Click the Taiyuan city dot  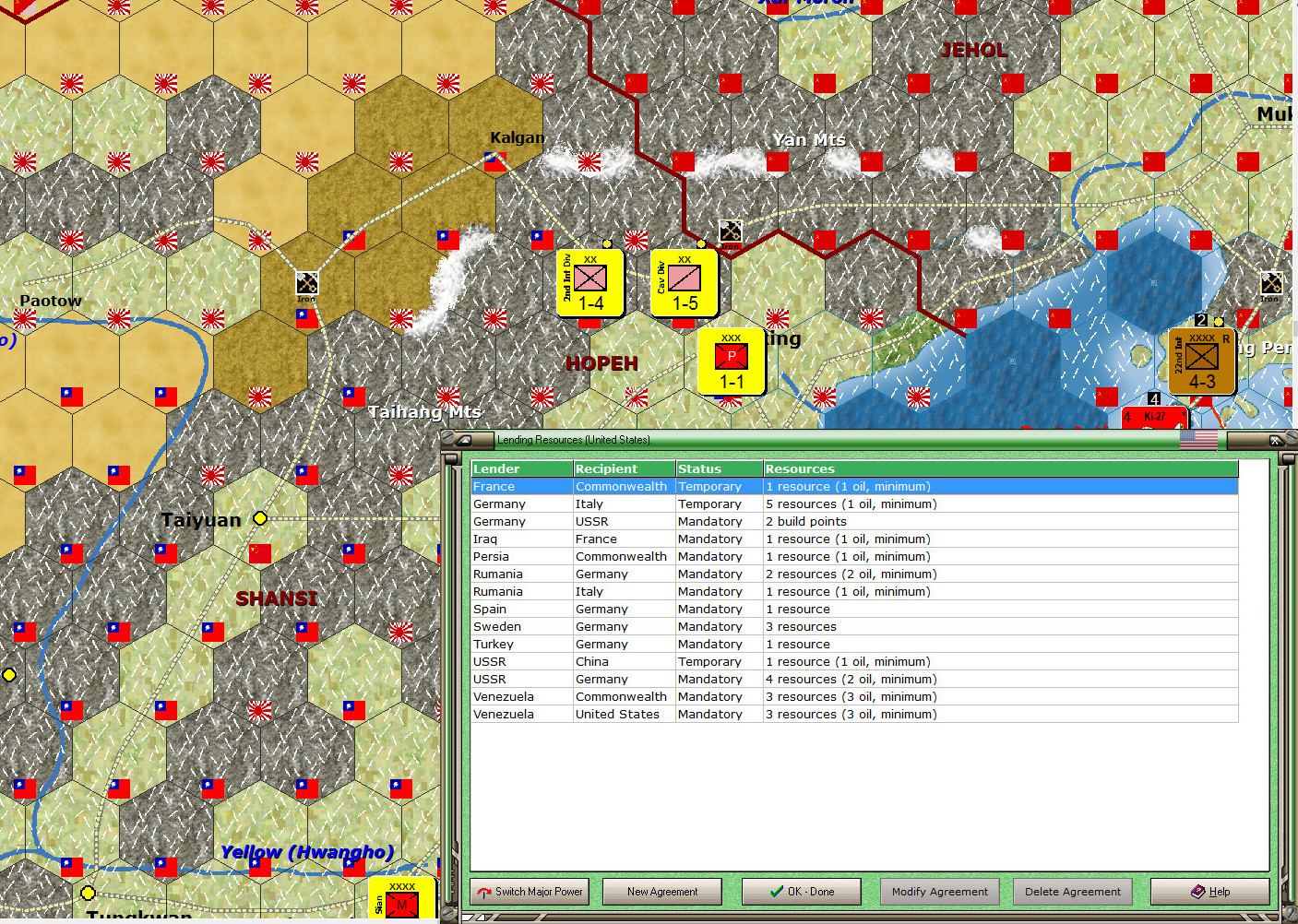(260, 518)
